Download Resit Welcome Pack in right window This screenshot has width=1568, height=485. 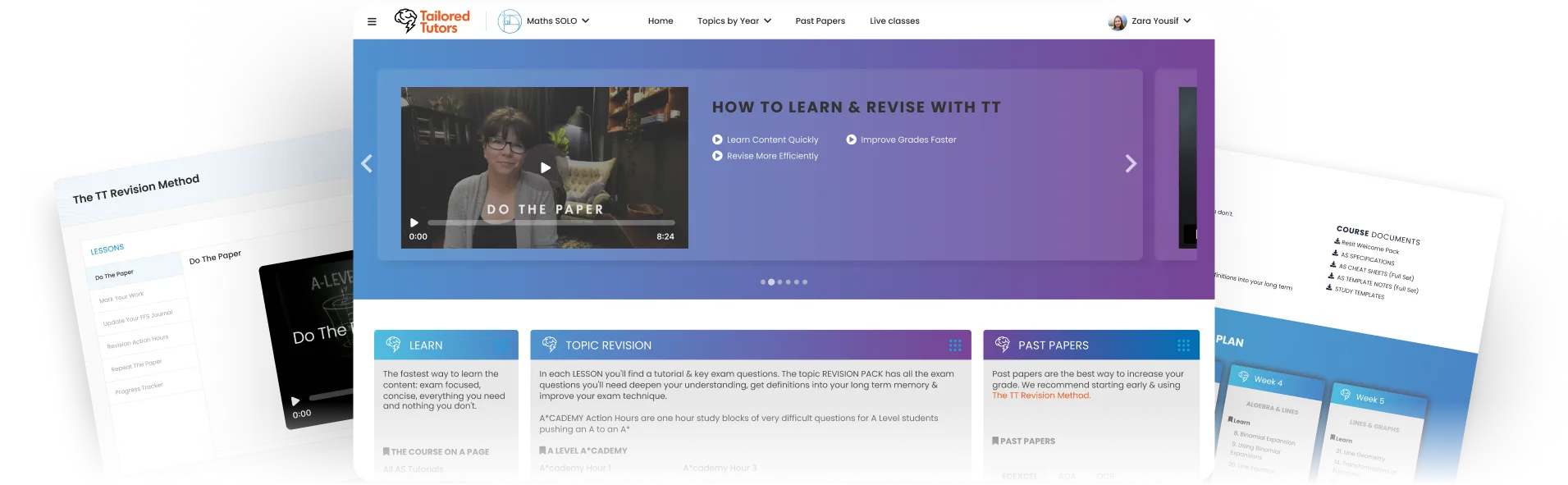(1367, 245)
